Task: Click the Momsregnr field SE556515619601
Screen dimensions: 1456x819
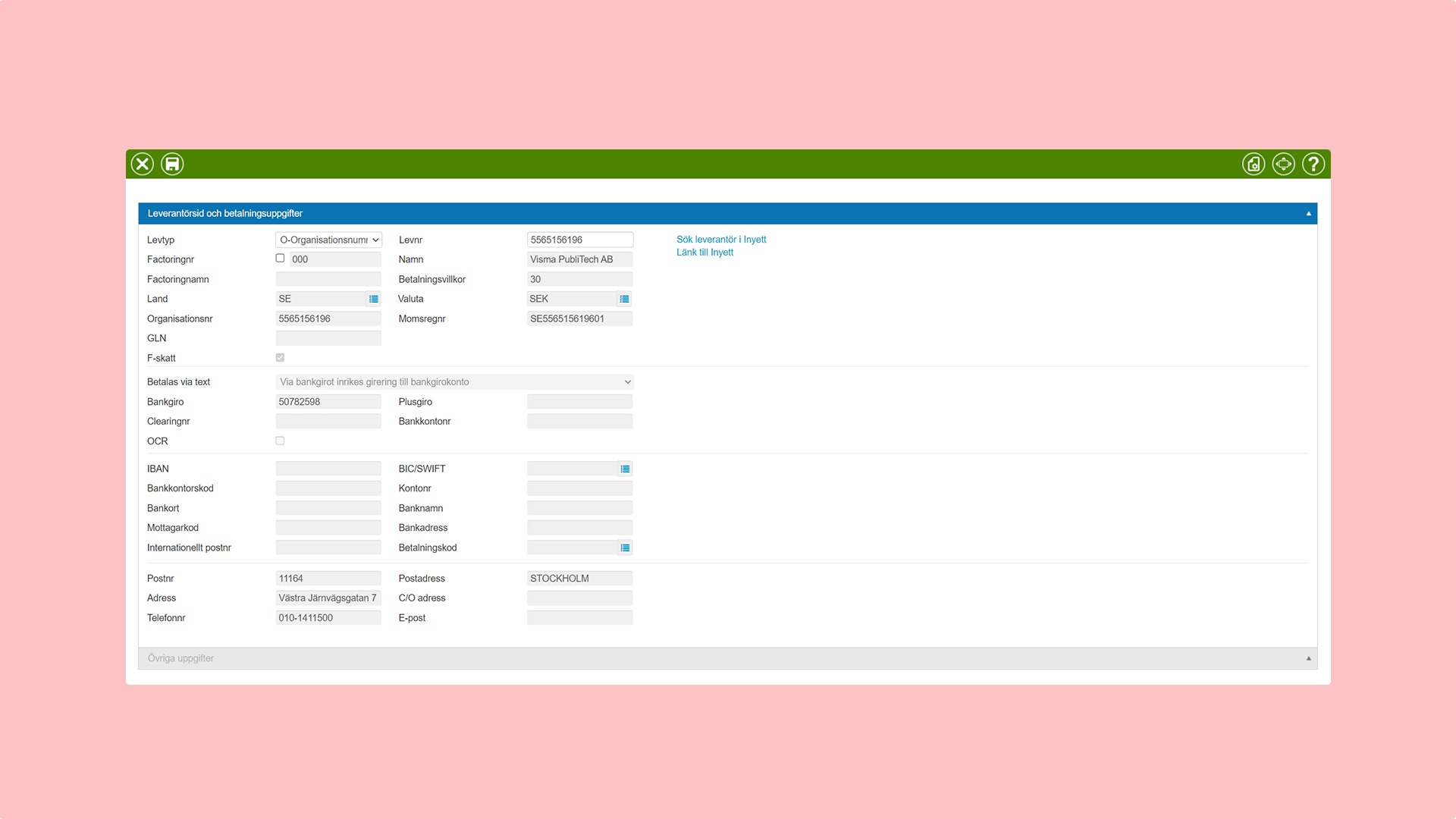Action: [x=580, y=318]
